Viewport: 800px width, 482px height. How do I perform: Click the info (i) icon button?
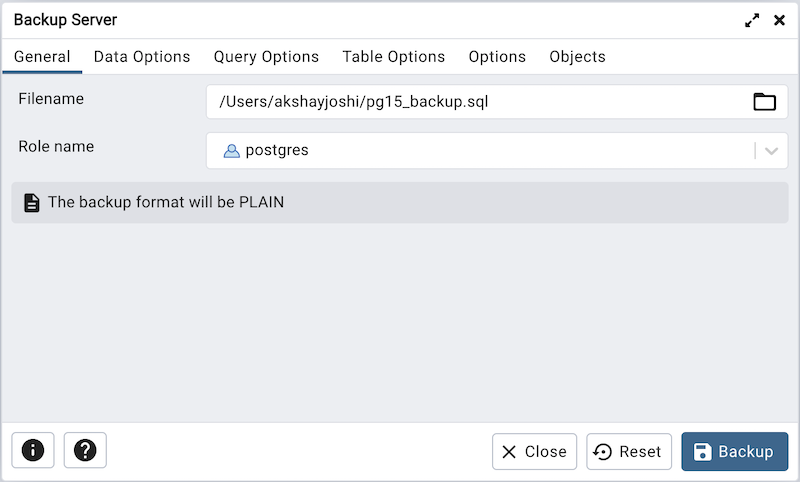tap(32, 451)
